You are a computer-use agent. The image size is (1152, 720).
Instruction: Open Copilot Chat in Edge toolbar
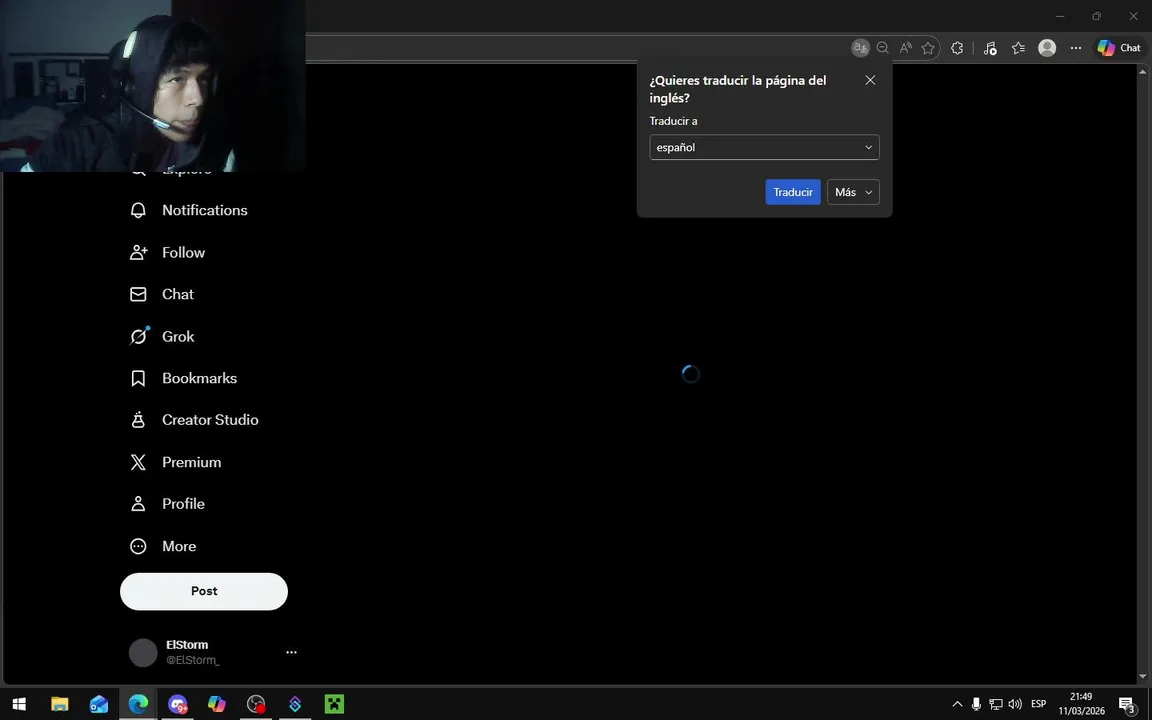[1119, 48]
